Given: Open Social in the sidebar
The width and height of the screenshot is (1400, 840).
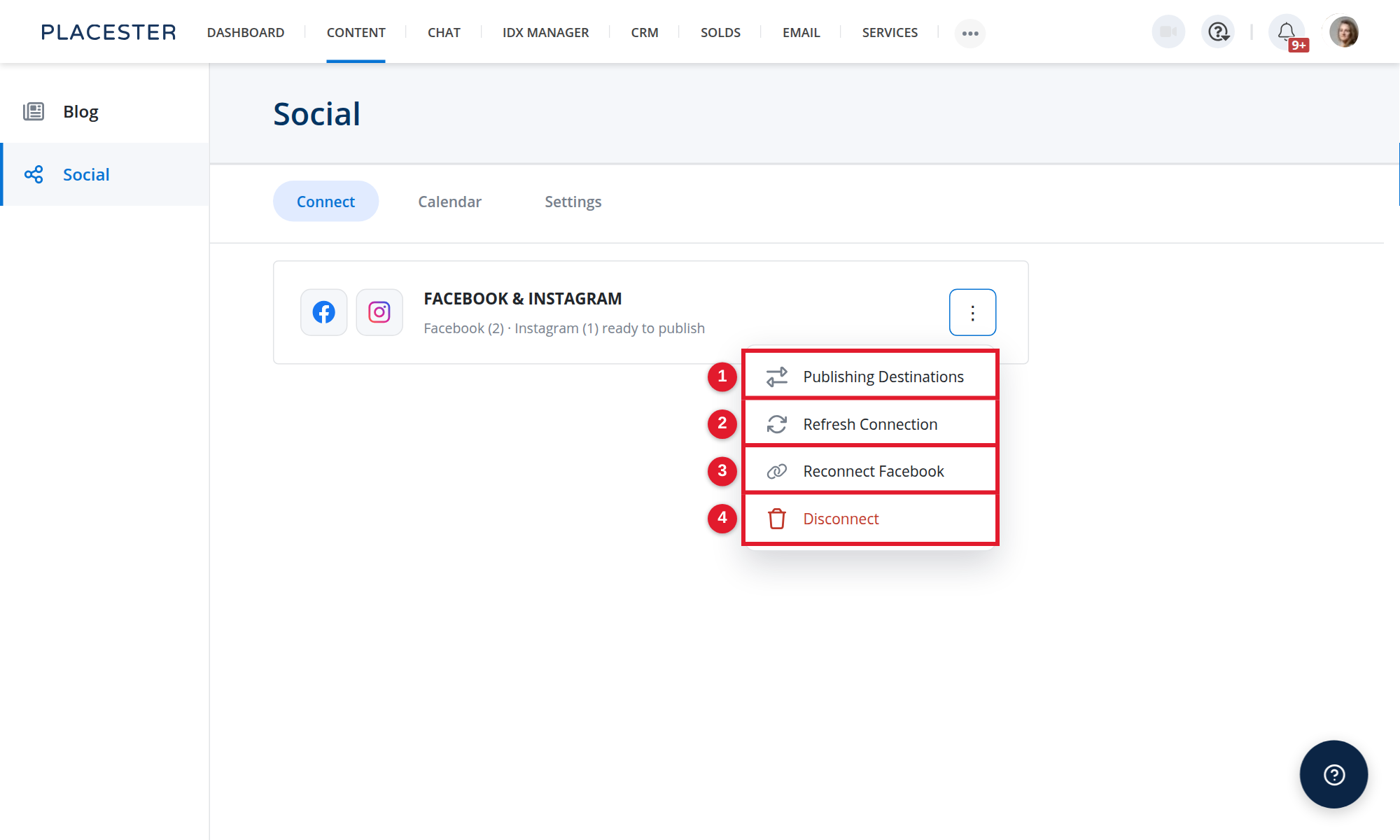Looking at the screenshot, I should coord(105,174).
